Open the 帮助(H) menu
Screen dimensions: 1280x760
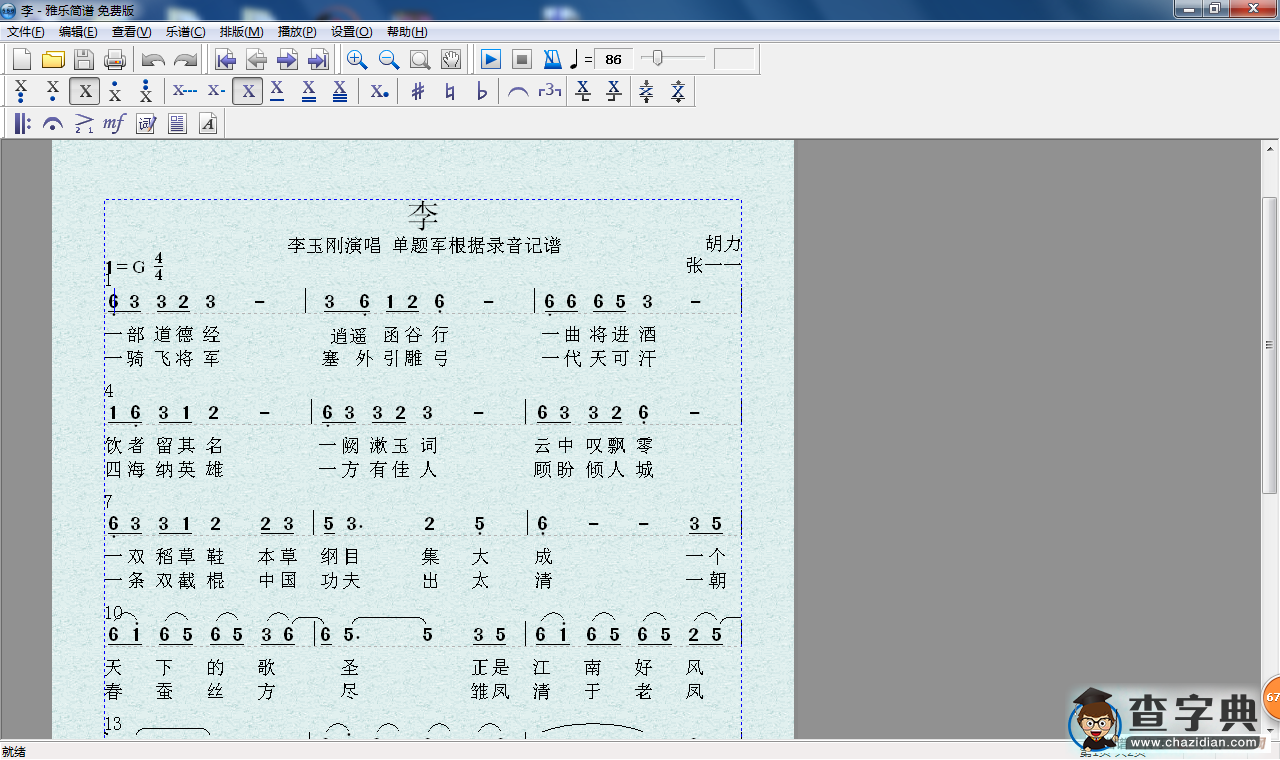pos(406,32)
